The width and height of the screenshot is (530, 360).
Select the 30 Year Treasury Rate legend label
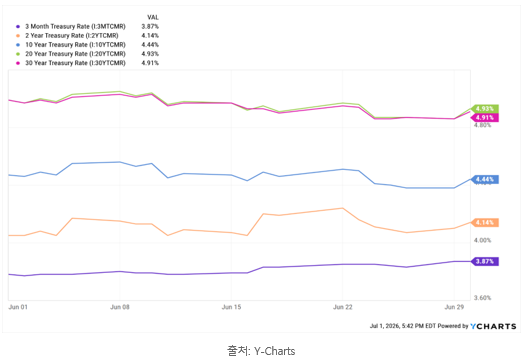(75, 63)
